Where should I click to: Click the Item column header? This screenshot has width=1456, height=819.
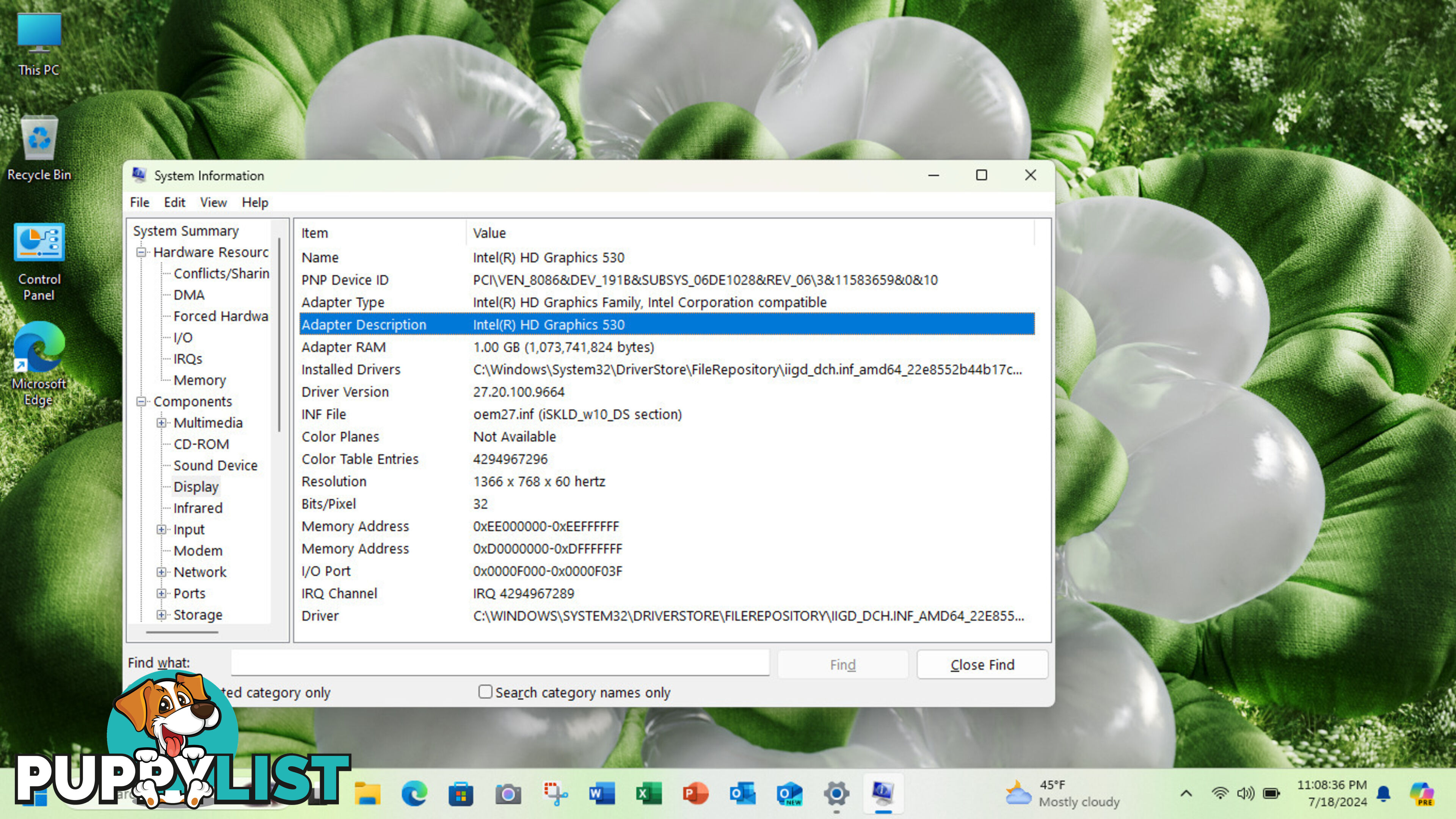tap(382, 233)
